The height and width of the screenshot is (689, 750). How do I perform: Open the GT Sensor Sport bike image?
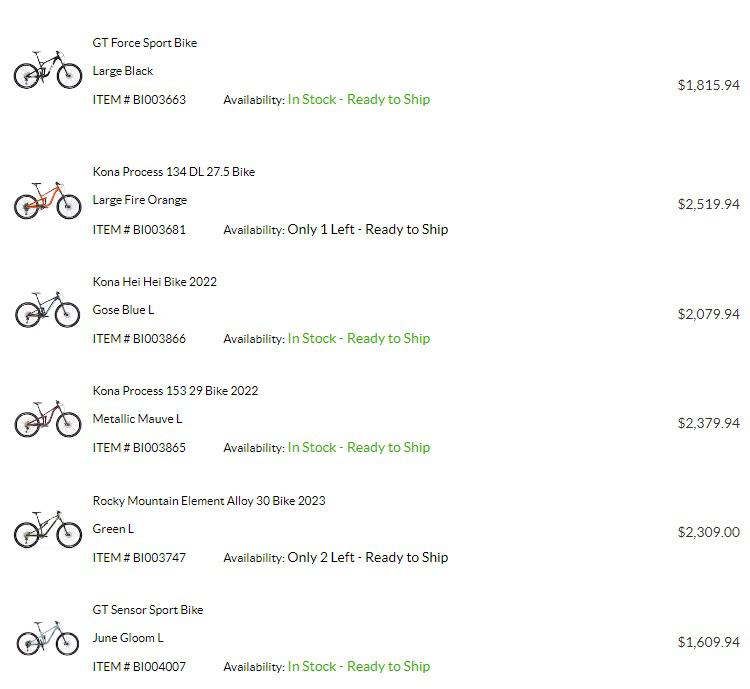click(x=48, y=638)
